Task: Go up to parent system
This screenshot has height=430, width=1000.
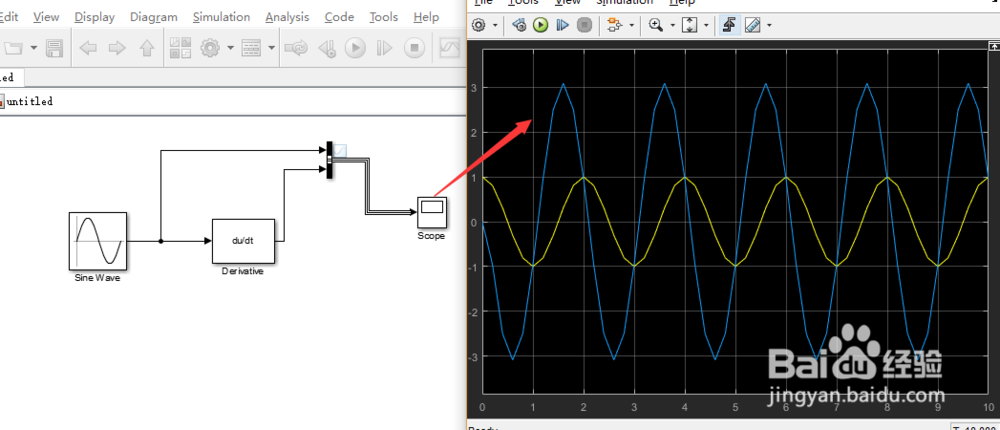Action: pos(147,48)
